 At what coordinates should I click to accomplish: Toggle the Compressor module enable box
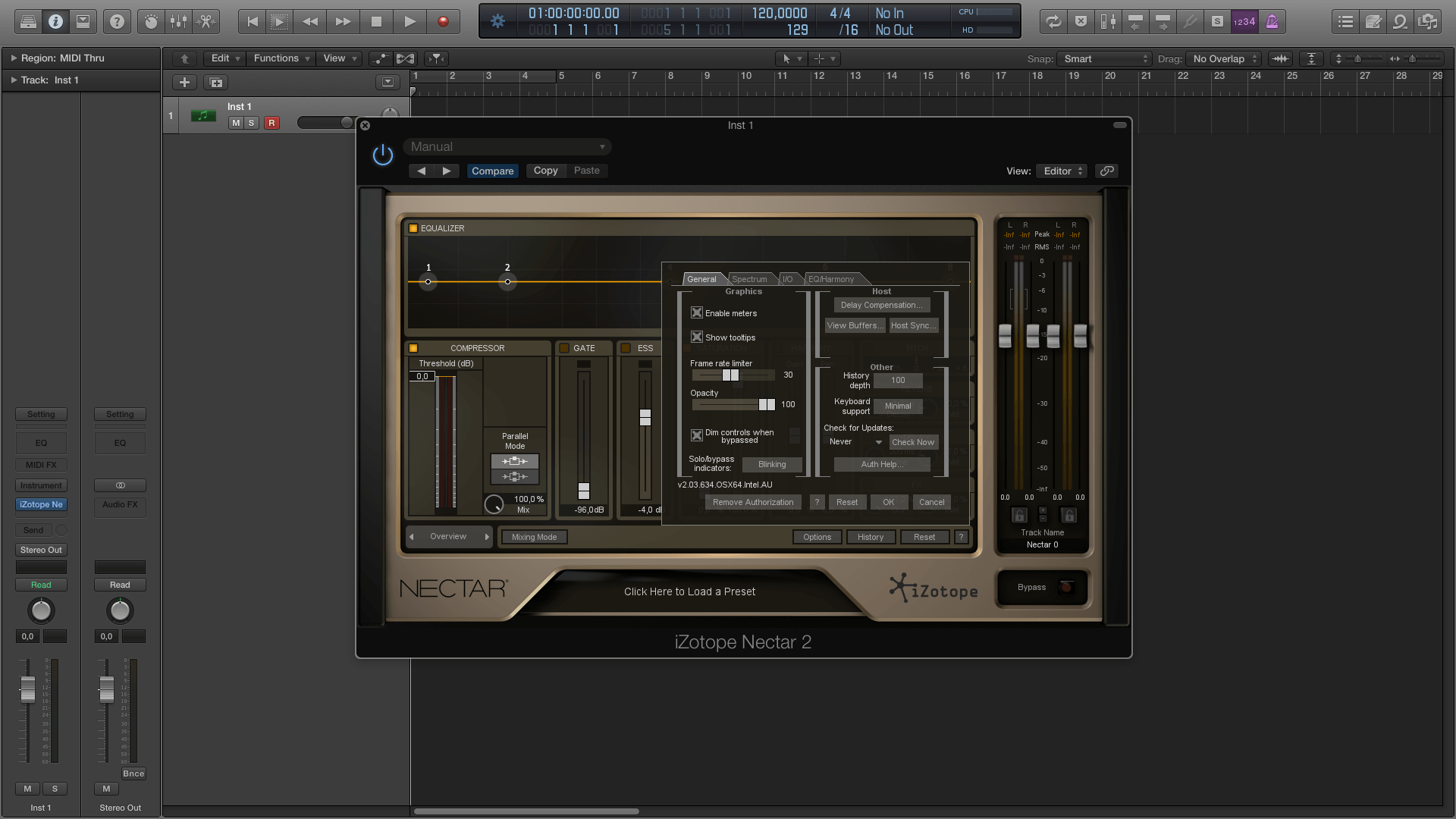(413, 348)
